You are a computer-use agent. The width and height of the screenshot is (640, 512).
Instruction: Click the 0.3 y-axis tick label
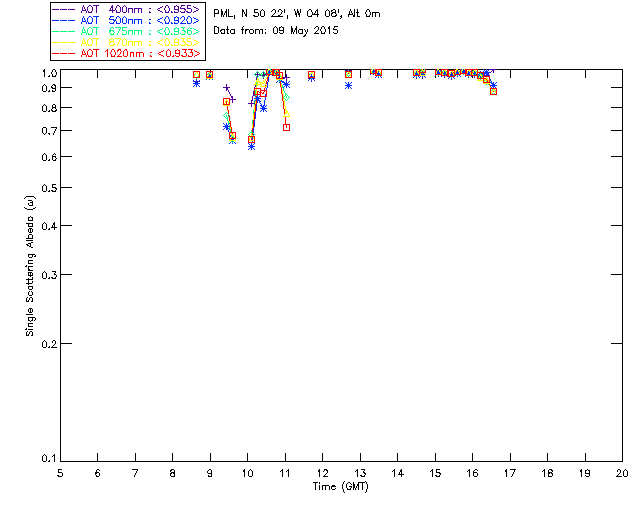click(49, 275)
